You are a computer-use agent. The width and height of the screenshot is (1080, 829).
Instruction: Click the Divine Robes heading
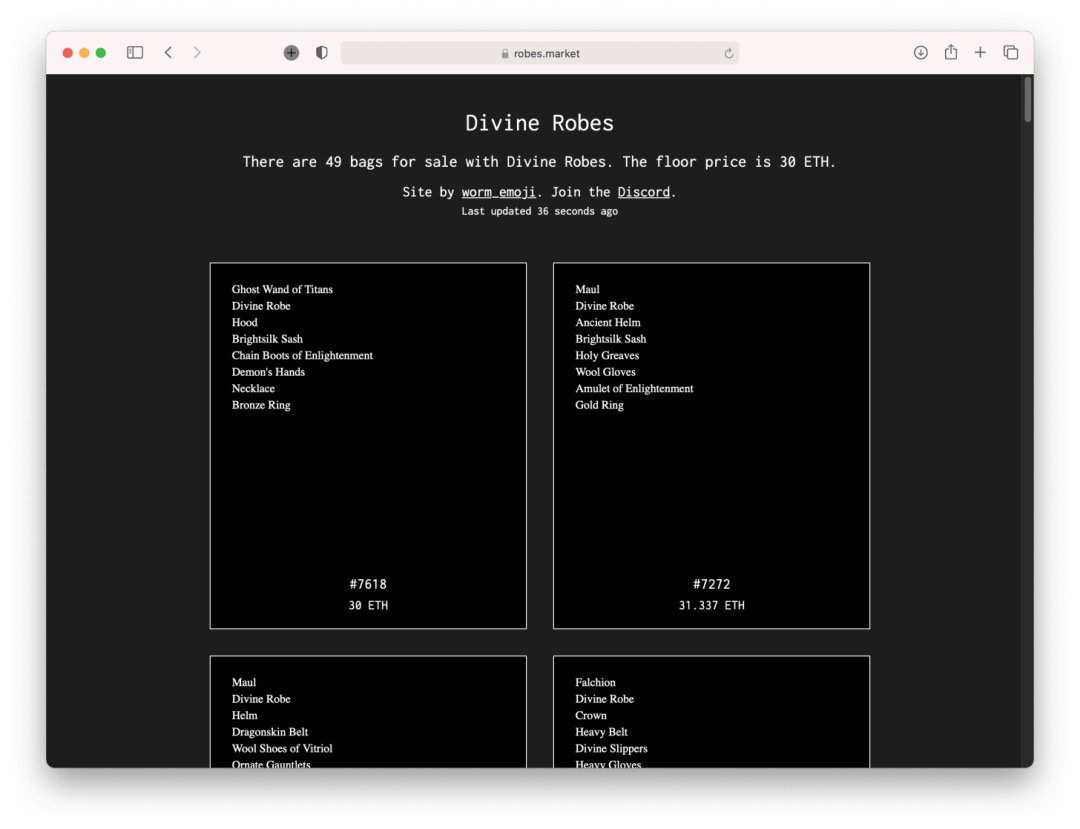539,123
